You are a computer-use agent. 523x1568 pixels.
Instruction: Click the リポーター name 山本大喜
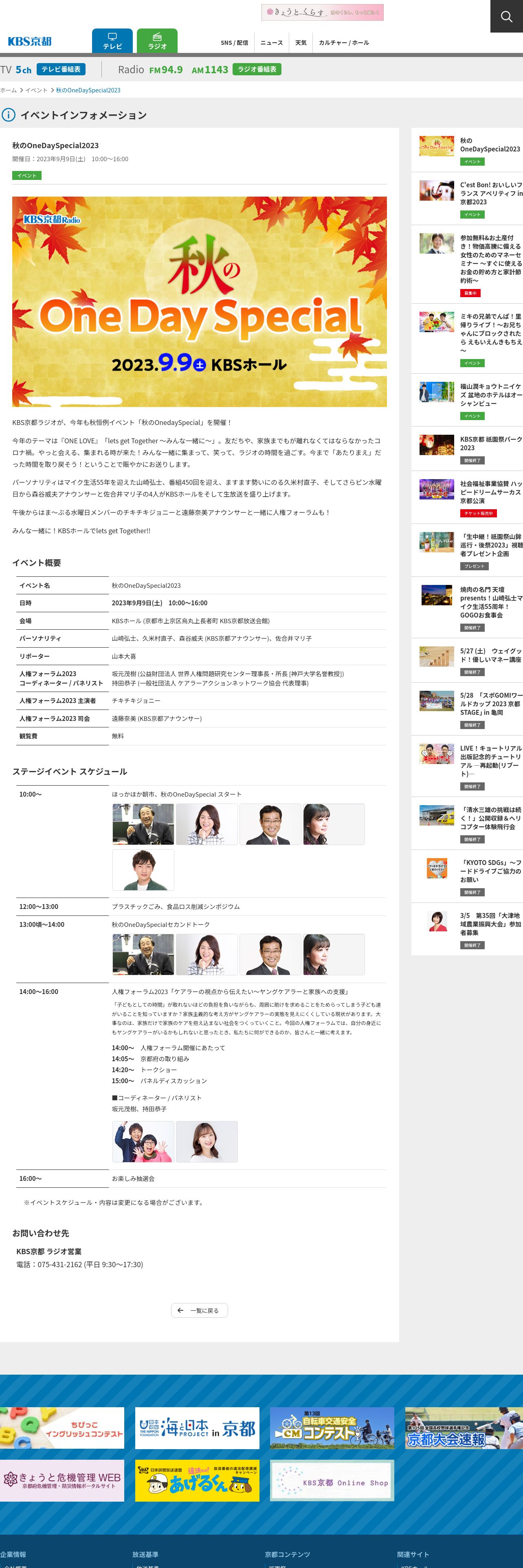(124, 656)
